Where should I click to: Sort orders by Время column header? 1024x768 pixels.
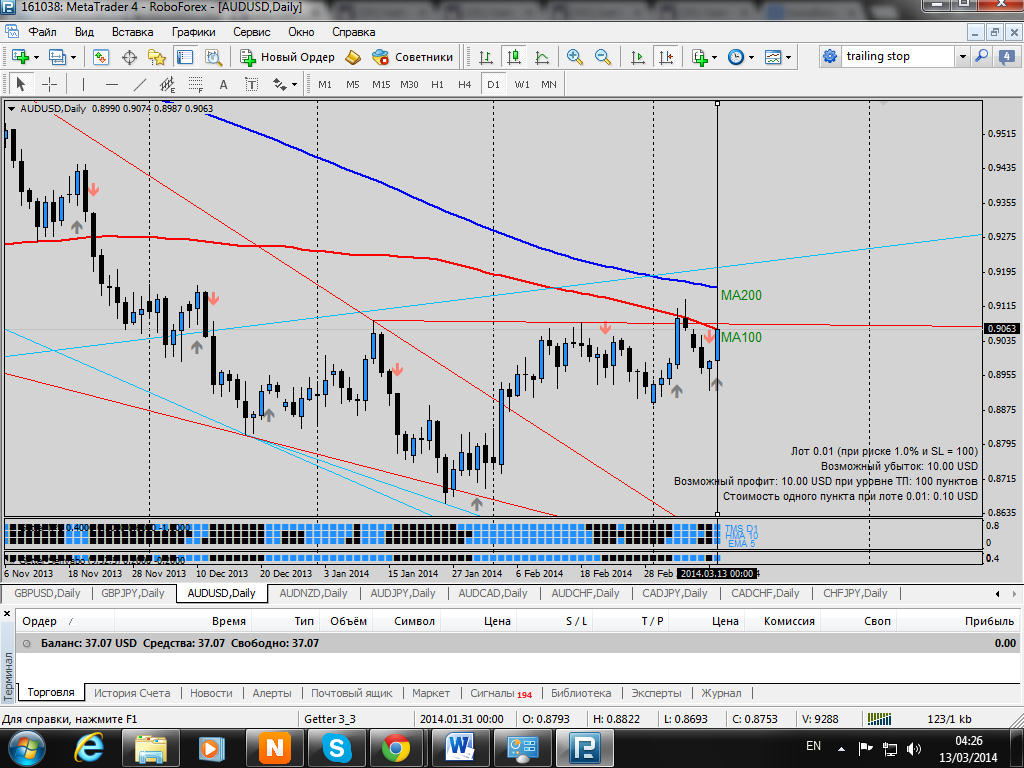click(183, 621)
